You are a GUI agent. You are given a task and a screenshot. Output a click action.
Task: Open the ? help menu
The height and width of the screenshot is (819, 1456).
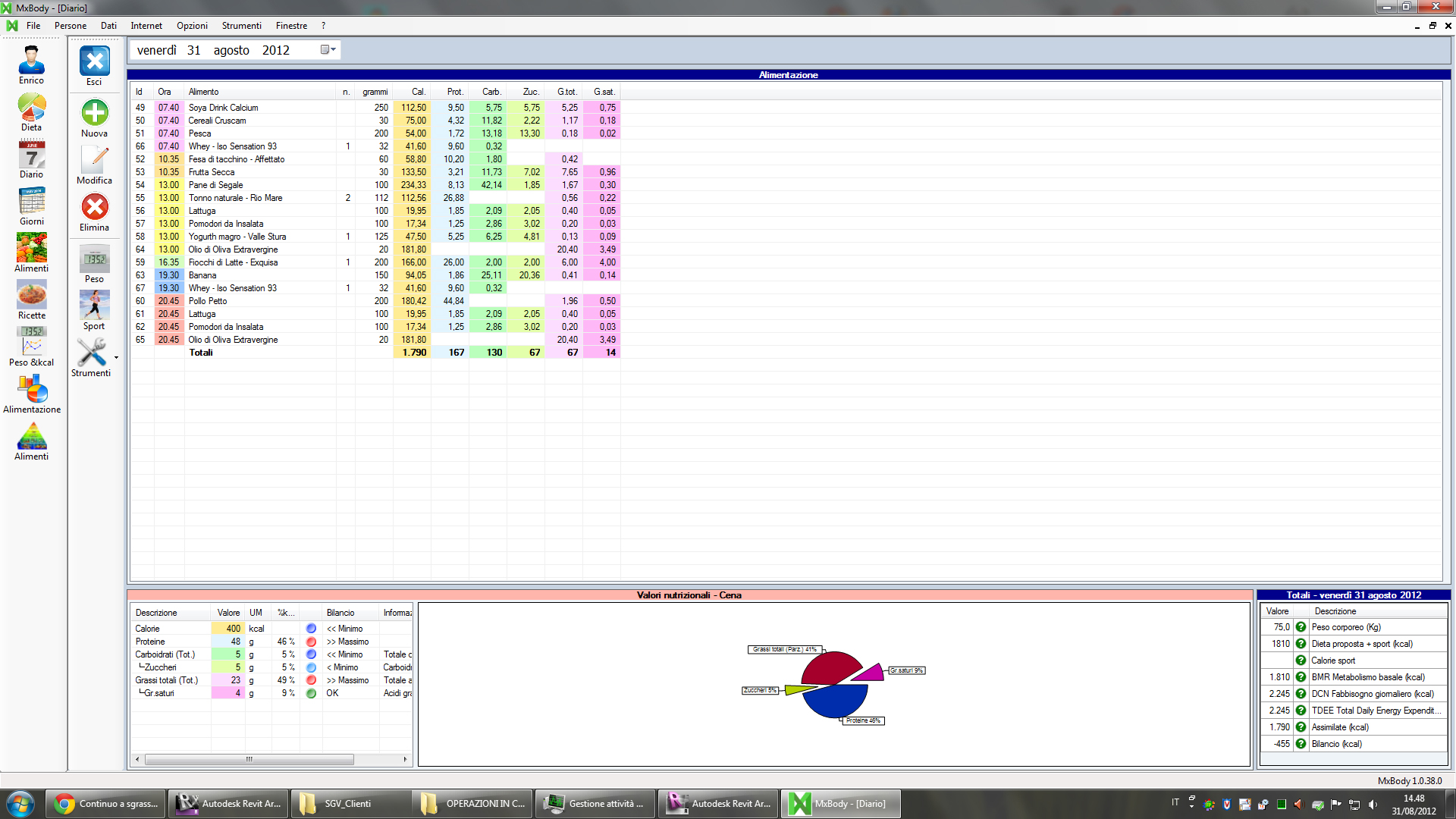[323, 26]
